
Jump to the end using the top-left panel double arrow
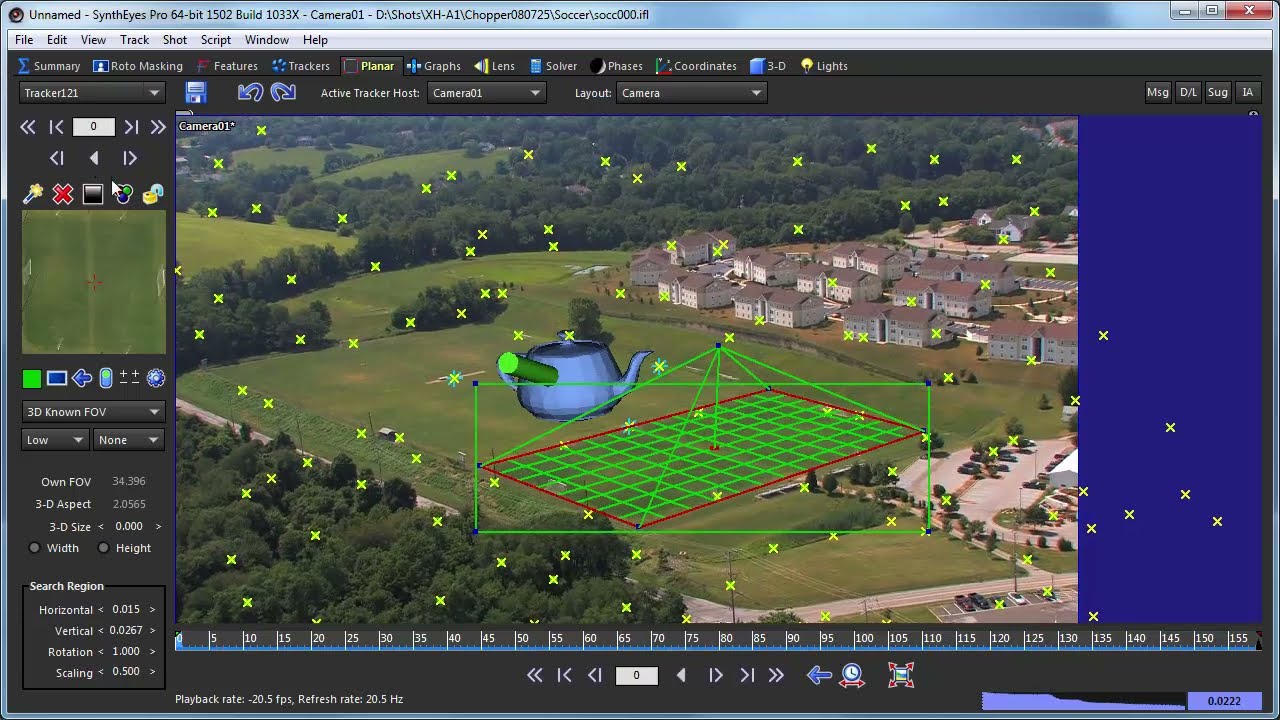[158, 127]
